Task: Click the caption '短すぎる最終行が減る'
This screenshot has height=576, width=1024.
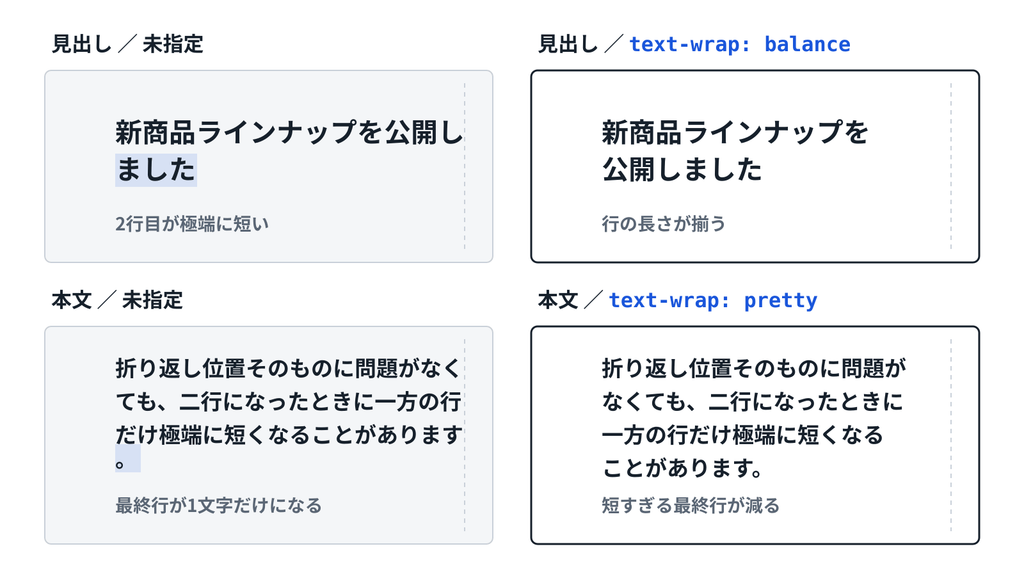Action: (x=691, y=505)
